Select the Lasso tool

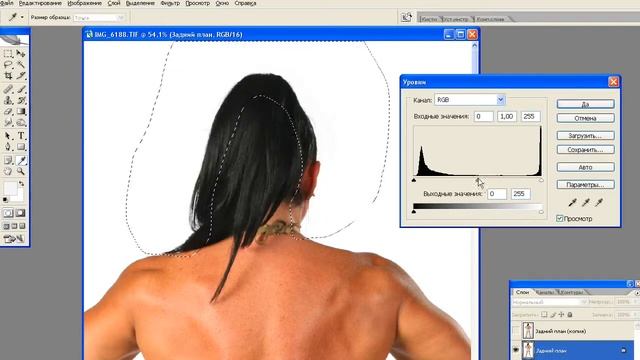pos(8,64)
